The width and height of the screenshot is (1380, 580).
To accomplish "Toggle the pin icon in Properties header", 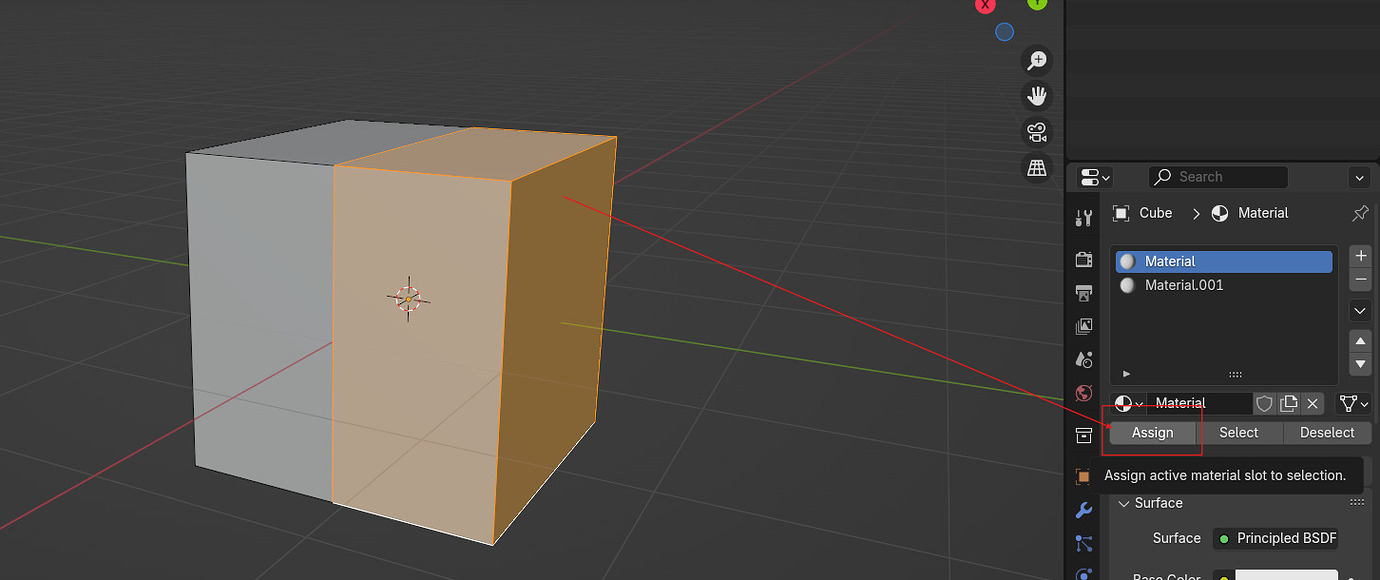I will [1359, 213].
